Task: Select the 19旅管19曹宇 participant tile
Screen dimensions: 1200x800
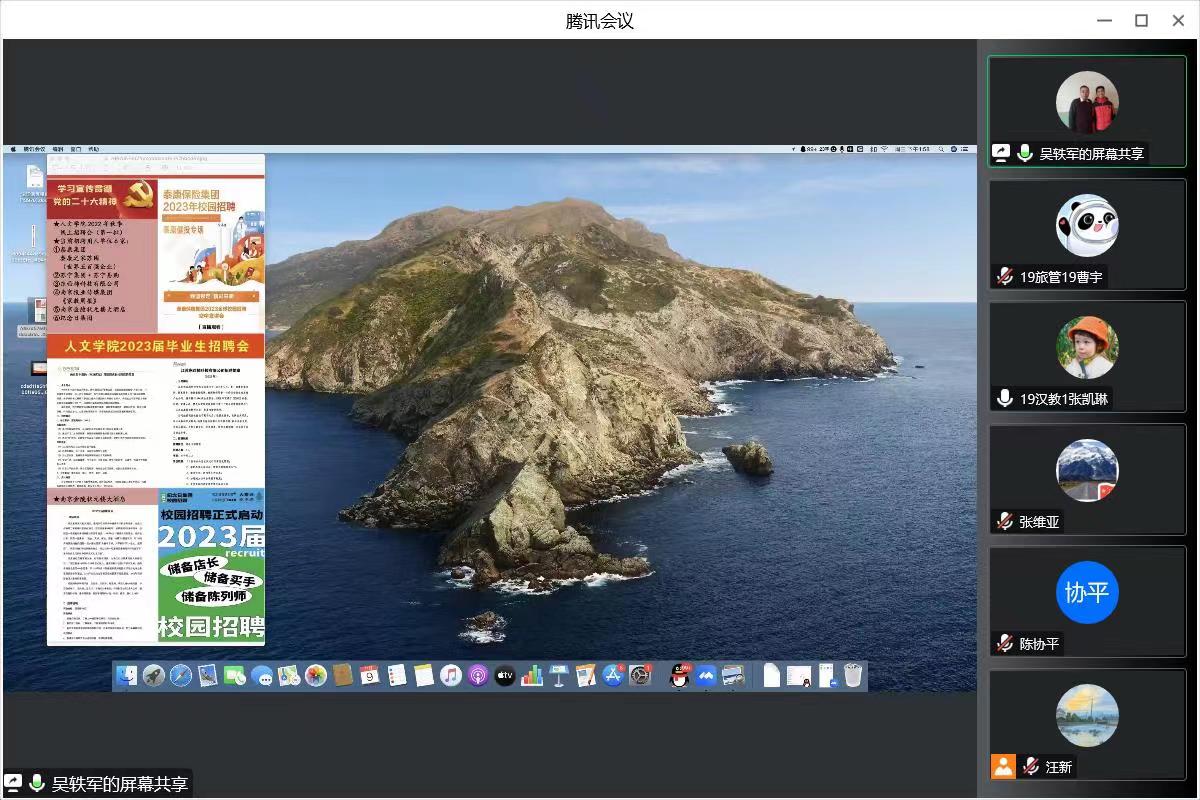Action: [x=1087, y=233]
